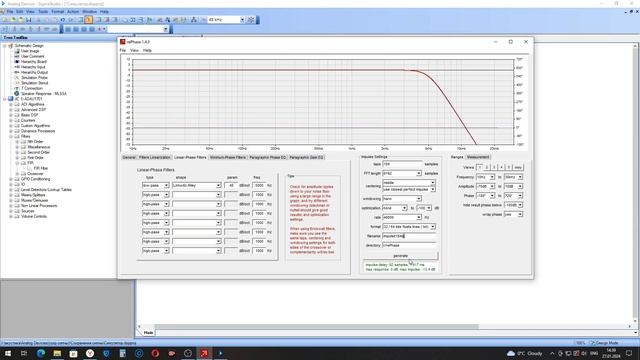This screenshot has height=360, width=640.
Task: Expand the Volume Controls tree folder
Action: [11, 216]
